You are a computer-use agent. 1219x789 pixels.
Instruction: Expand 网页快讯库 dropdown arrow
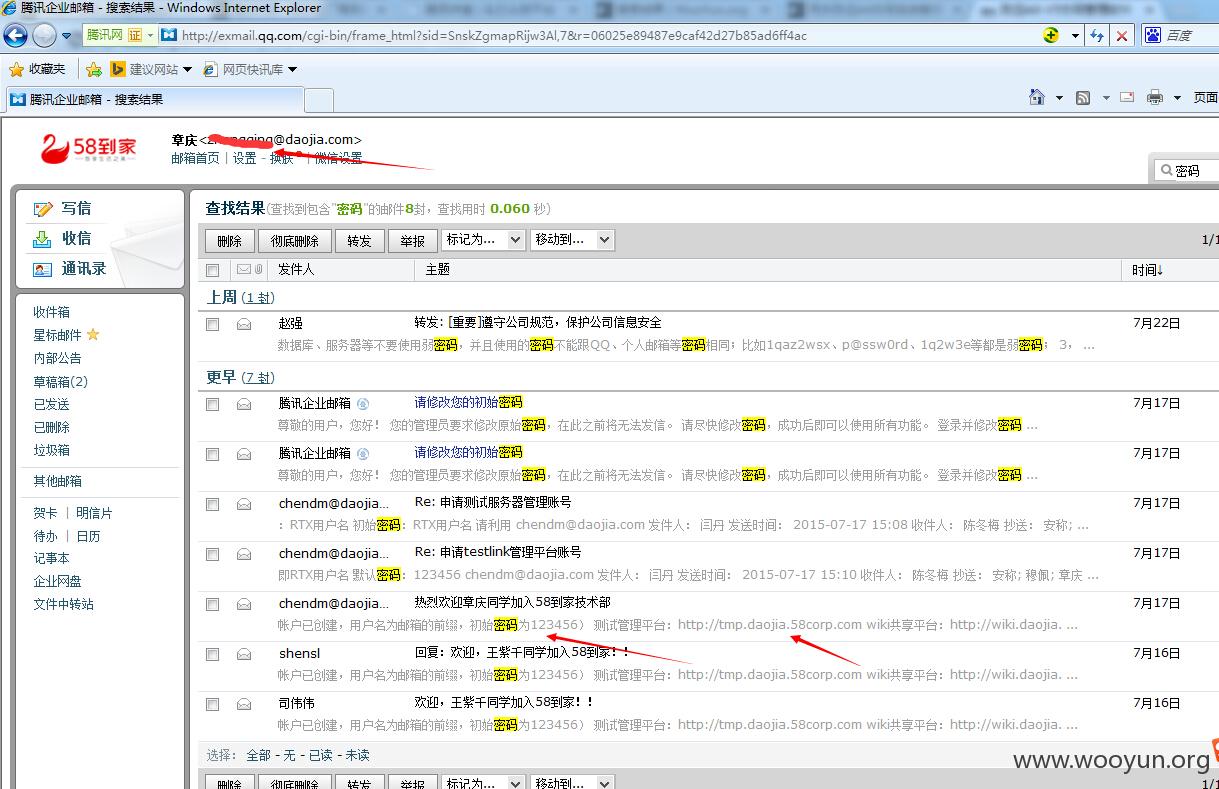(x=292, y=70)
